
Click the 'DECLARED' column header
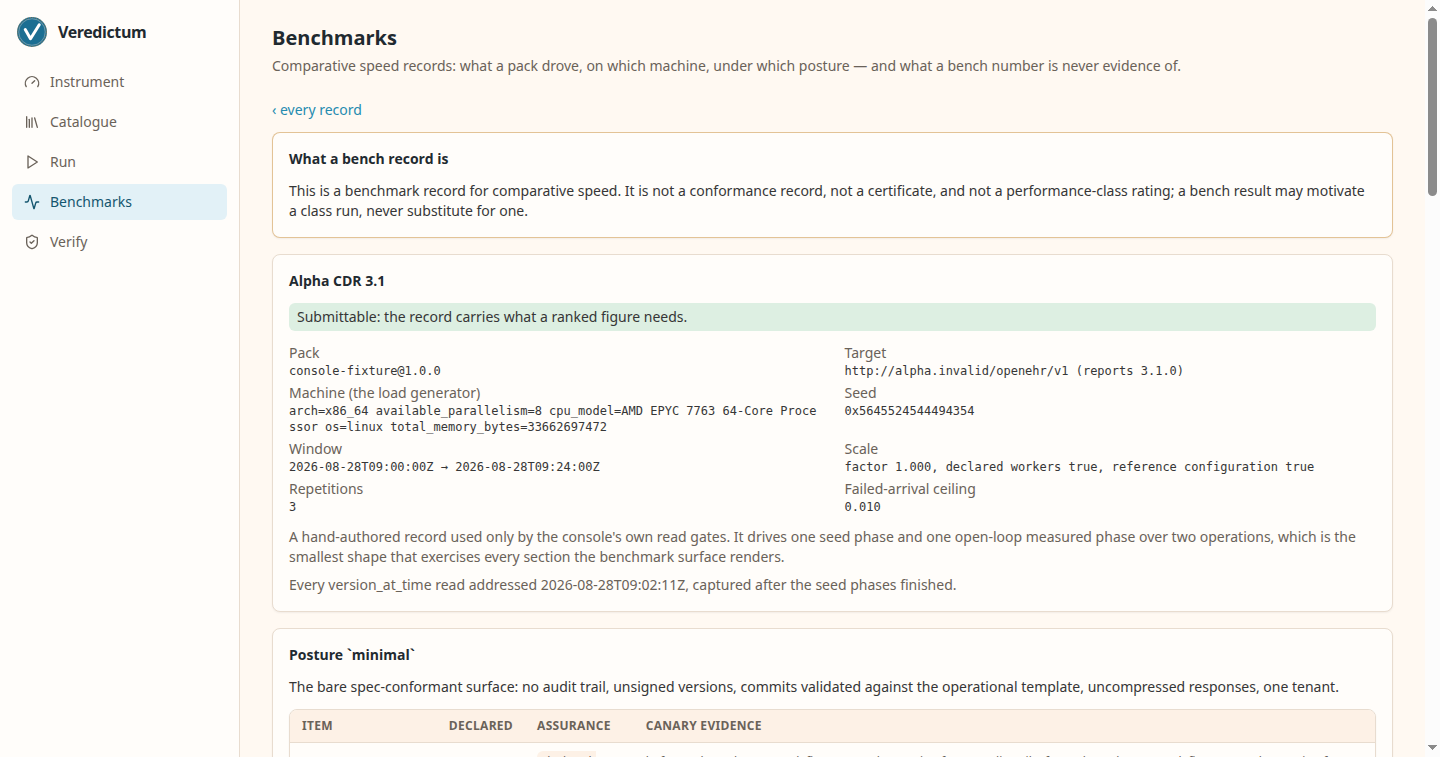481,726
